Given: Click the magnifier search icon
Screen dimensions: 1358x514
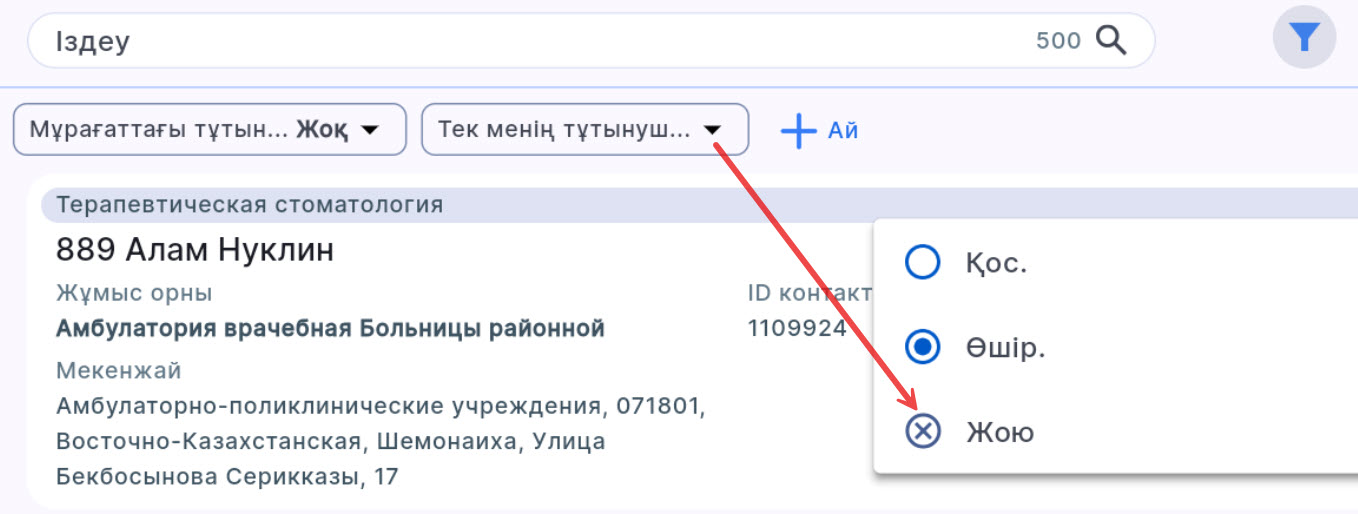Looking at the screenshot, I should coord(1111,40).
